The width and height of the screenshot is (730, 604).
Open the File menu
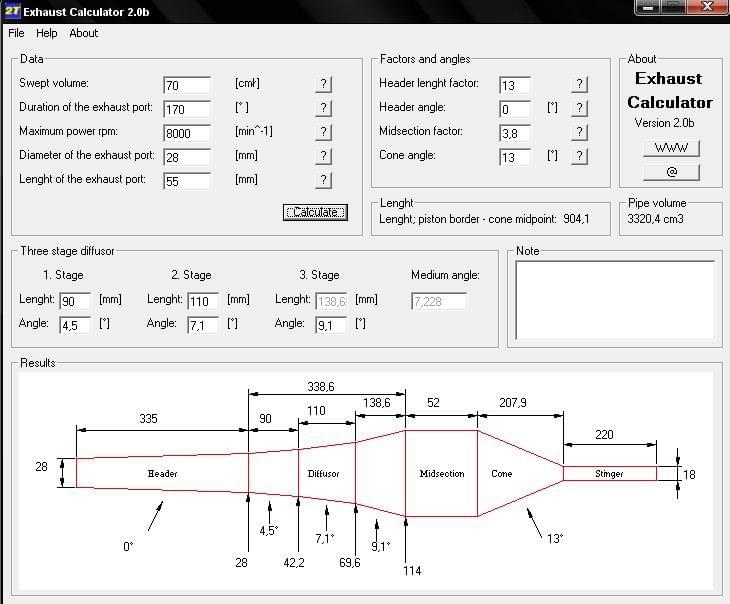[16, 33]
